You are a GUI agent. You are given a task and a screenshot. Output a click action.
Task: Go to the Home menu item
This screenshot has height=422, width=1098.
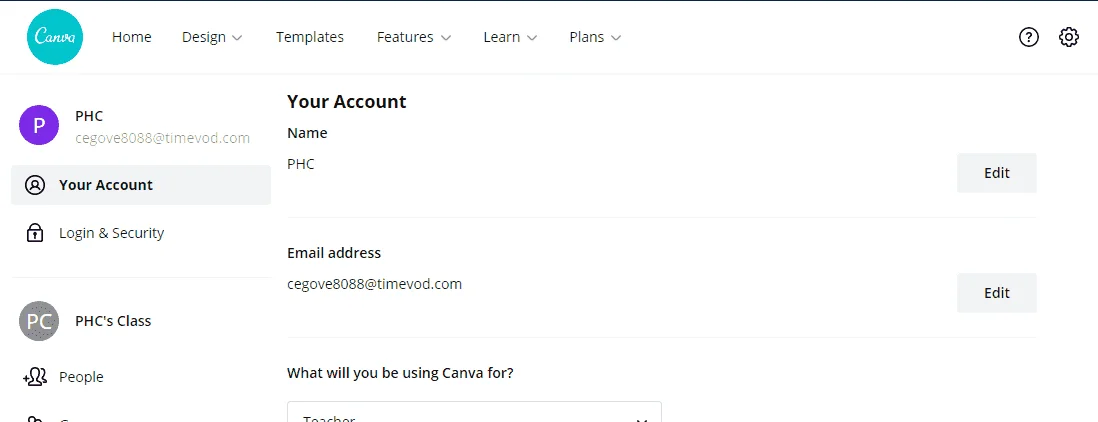pos(132,37)
